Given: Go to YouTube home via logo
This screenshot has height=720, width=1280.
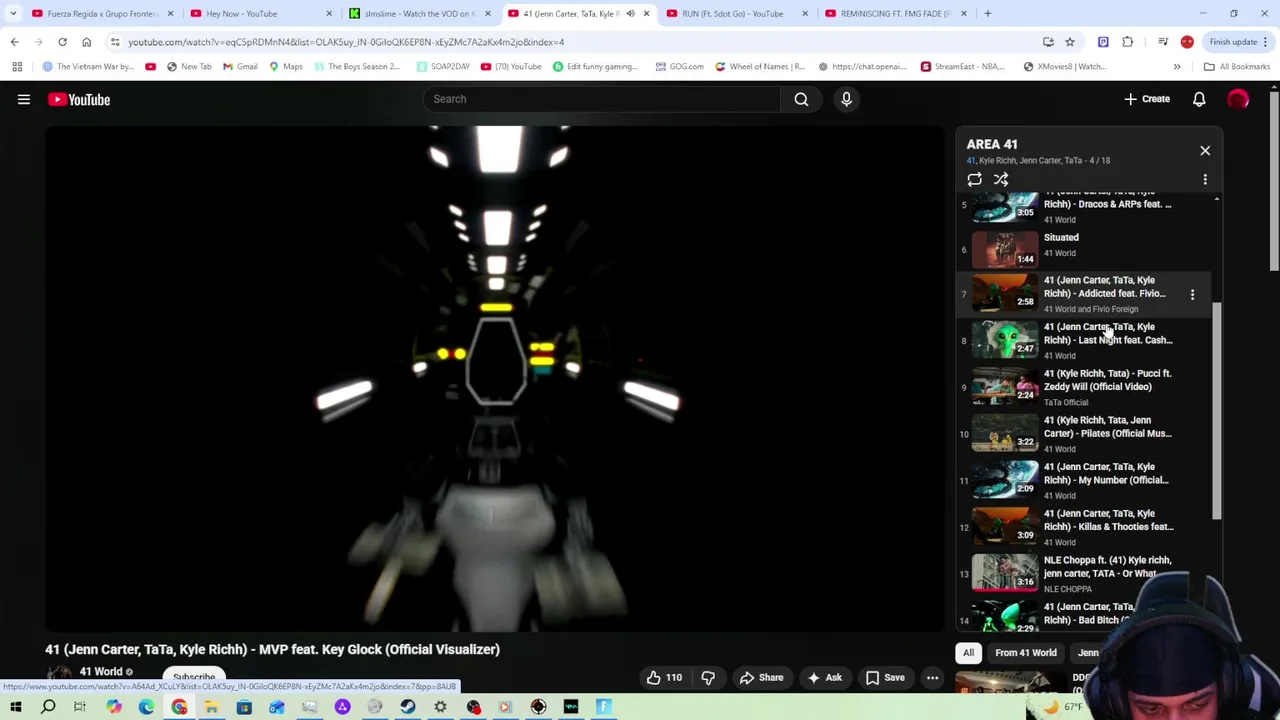Looking at the screenshot, I should coord(78,99).
